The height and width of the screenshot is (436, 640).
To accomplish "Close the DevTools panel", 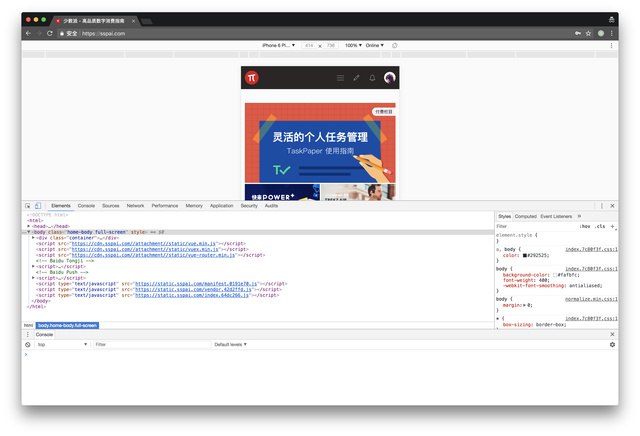I will click(x=612, y=206).
